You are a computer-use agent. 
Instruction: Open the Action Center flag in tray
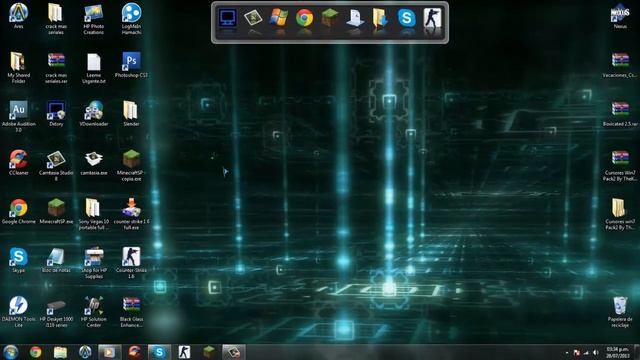(577, 352)
